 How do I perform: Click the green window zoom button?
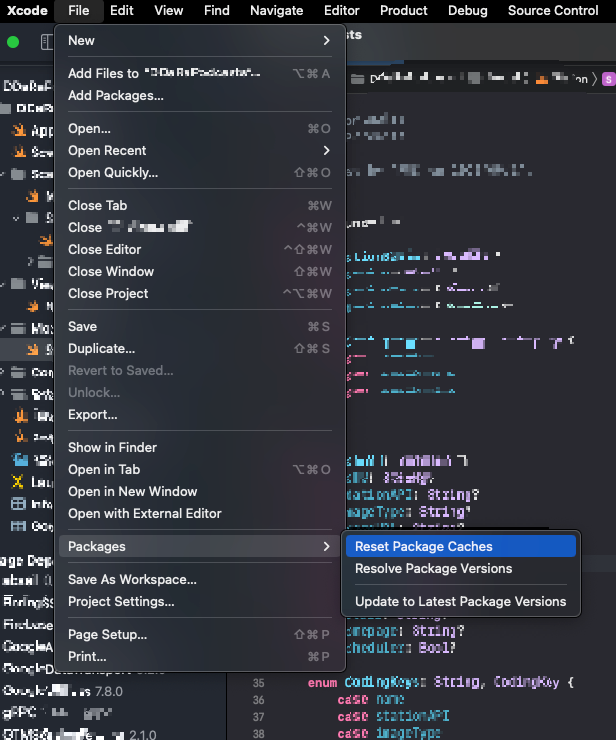coord(13,42)
